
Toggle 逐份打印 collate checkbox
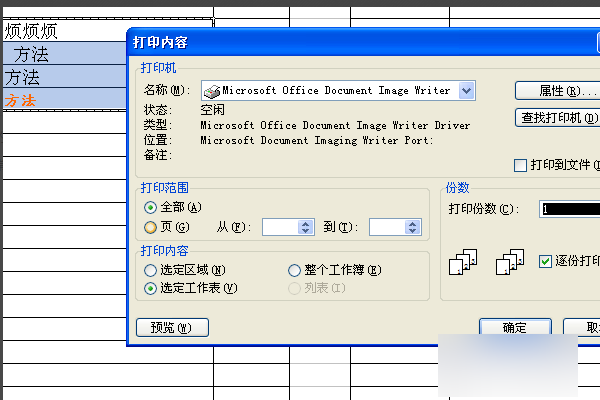coord(545,261)
